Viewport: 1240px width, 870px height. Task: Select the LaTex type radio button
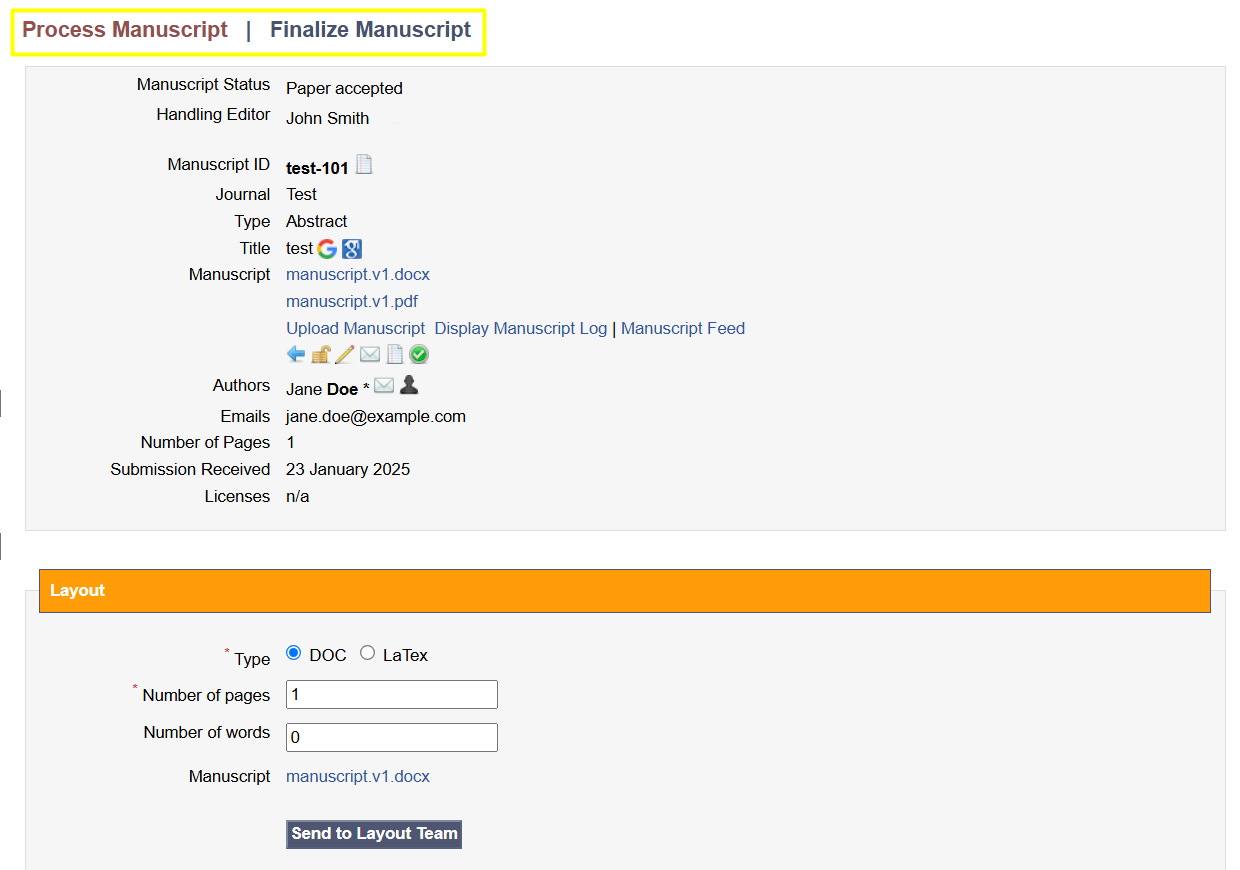click(368, 653)
